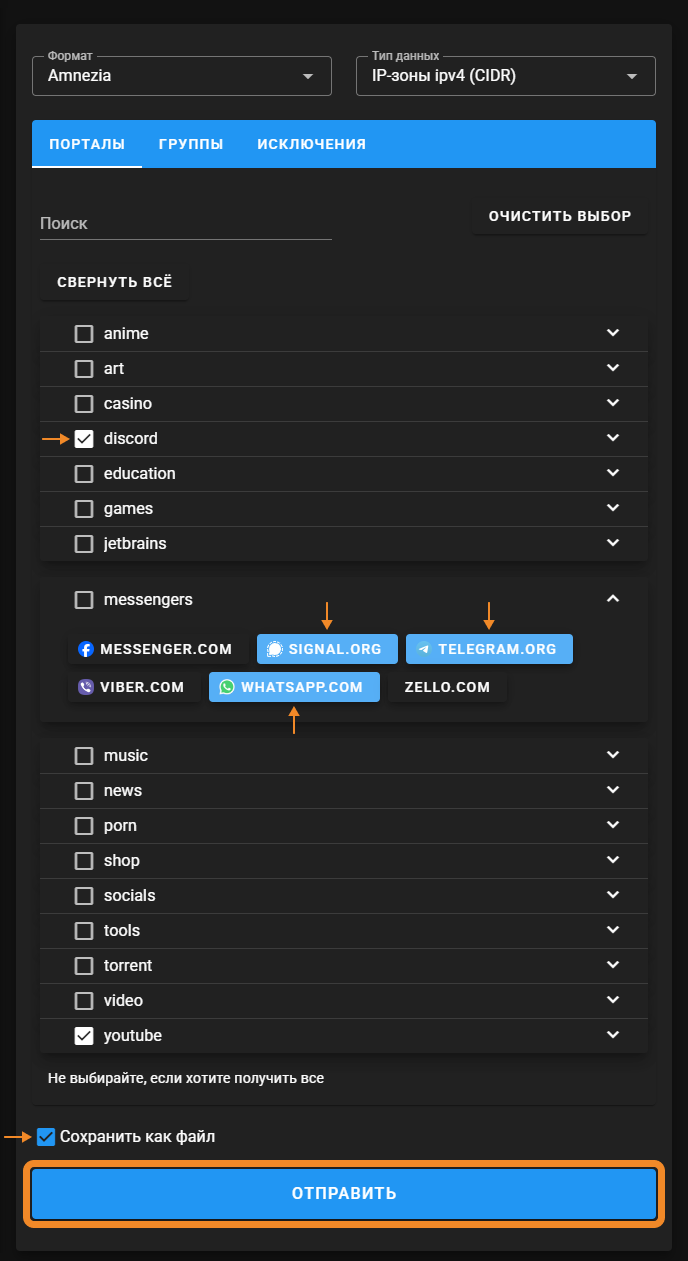This screenshot has width=688, height=1261.
Task: Click the Очистить выбор button
Action: (559, 216)
